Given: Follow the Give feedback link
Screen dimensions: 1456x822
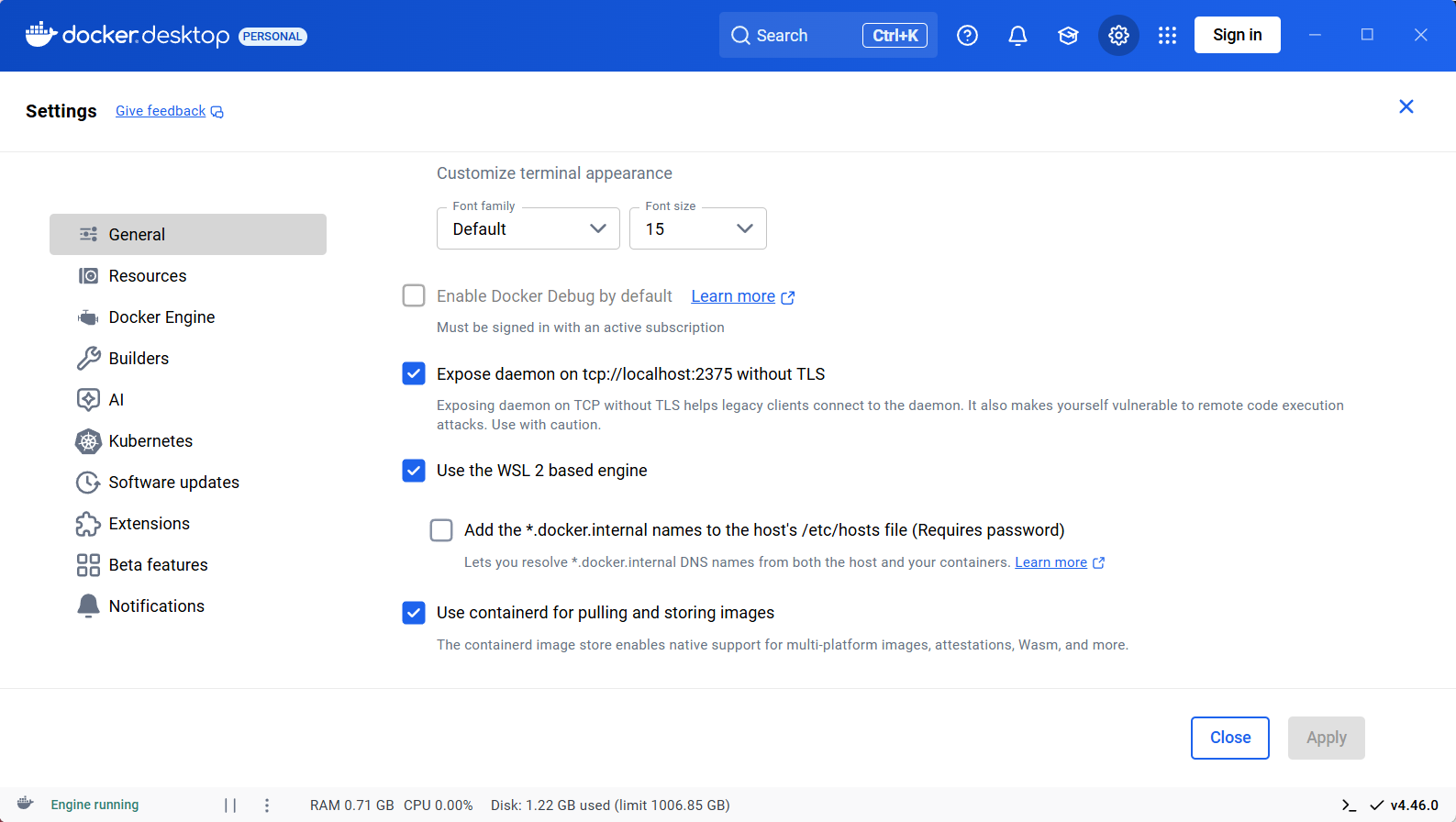Looking at the screenshot, I should (161, 111).
